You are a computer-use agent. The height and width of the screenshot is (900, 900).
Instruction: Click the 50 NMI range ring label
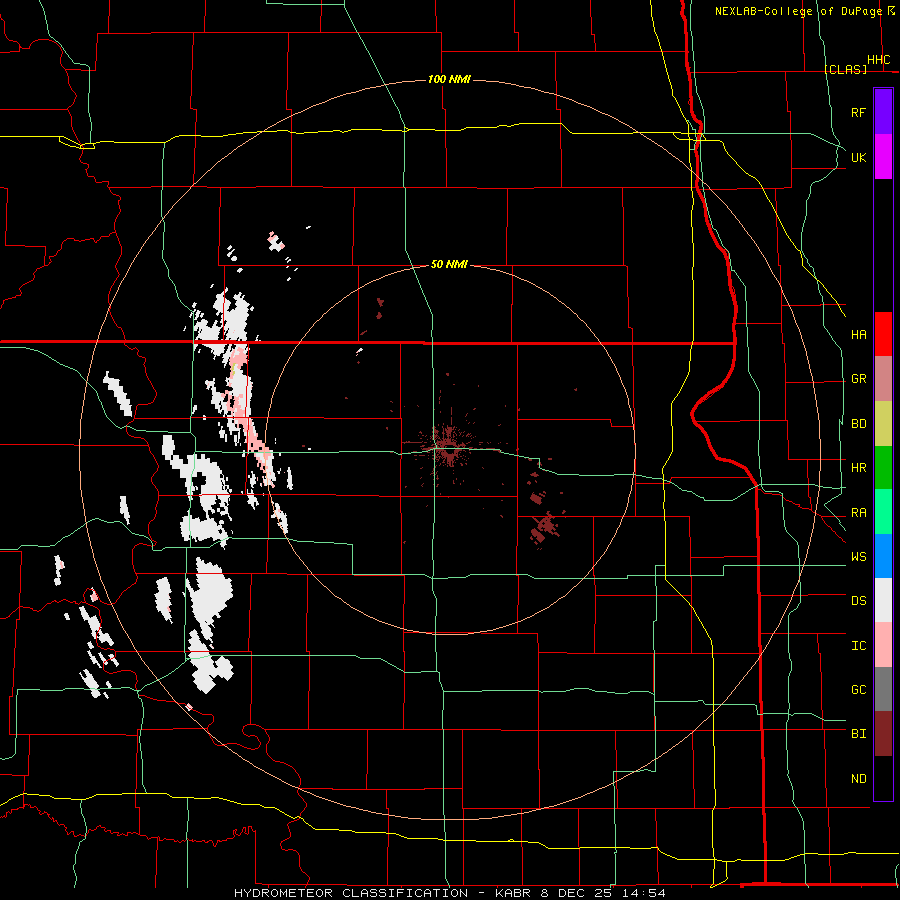449,264
